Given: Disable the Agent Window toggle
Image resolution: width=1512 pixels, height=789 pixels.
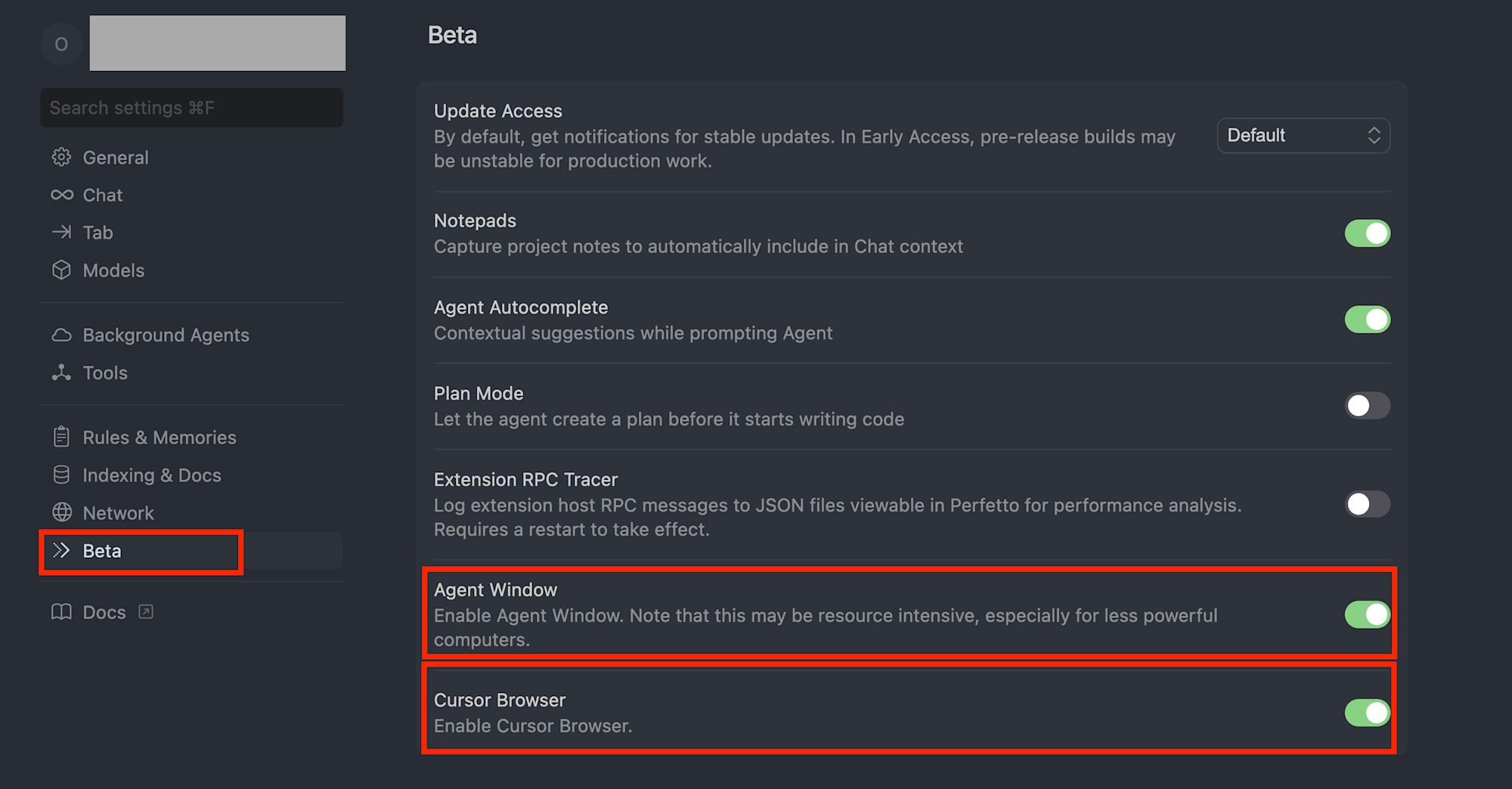Looking at the screenshot, I should click(1367, 614).
